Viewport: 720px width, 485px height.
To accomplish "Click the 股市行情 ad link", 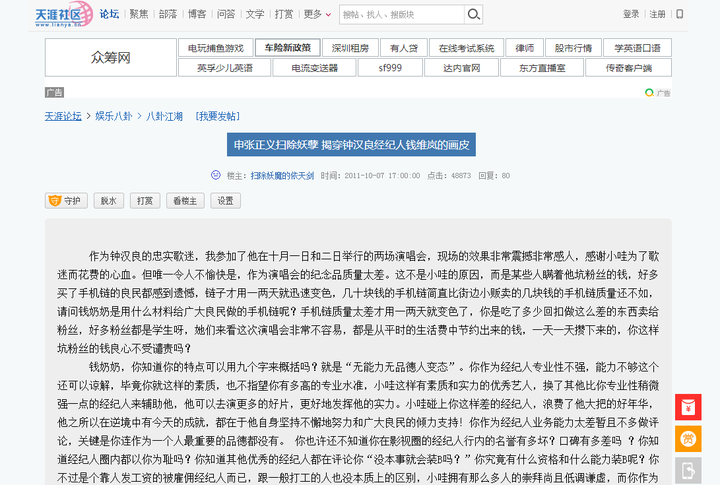I will tap(574, 48).
